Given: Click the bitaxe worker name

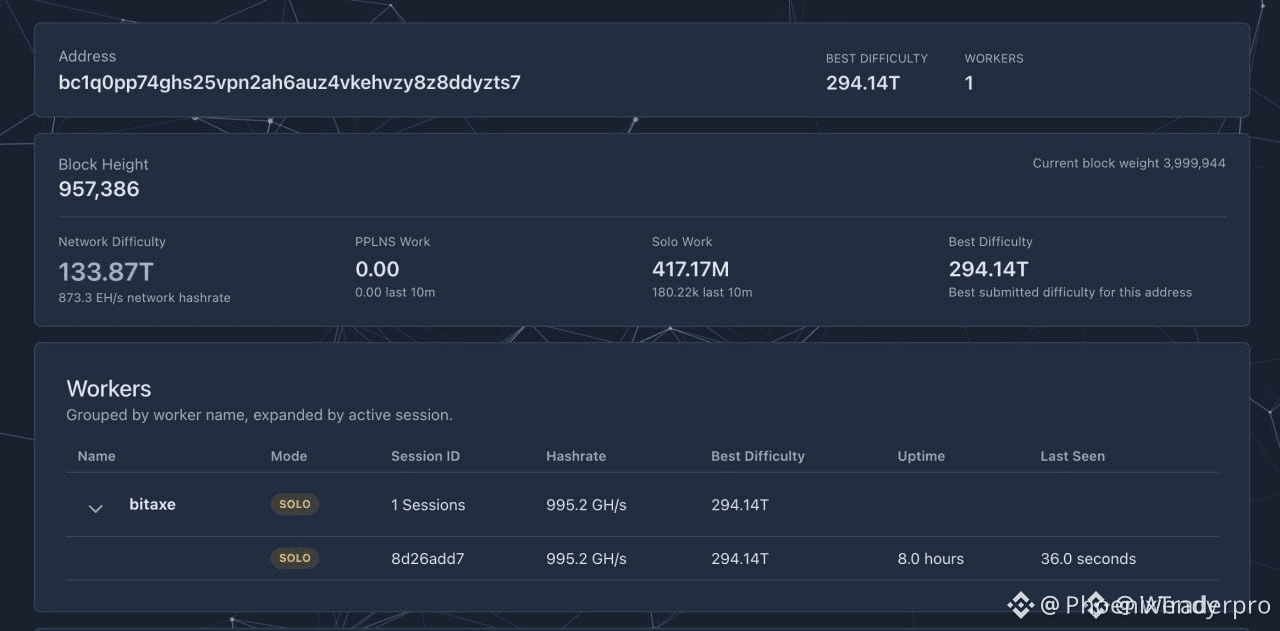Looking at the screenshot, I should tap(152, 505).
